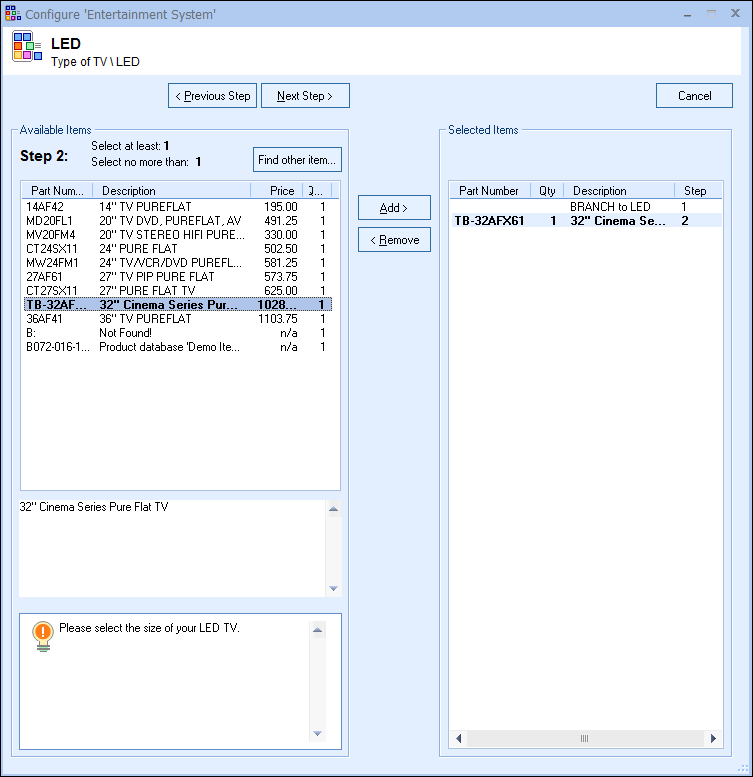The width and height of the screenshot is (753, 777).
Task: Click the Part Number header in Selected Items
Action: tap(490, 191)
